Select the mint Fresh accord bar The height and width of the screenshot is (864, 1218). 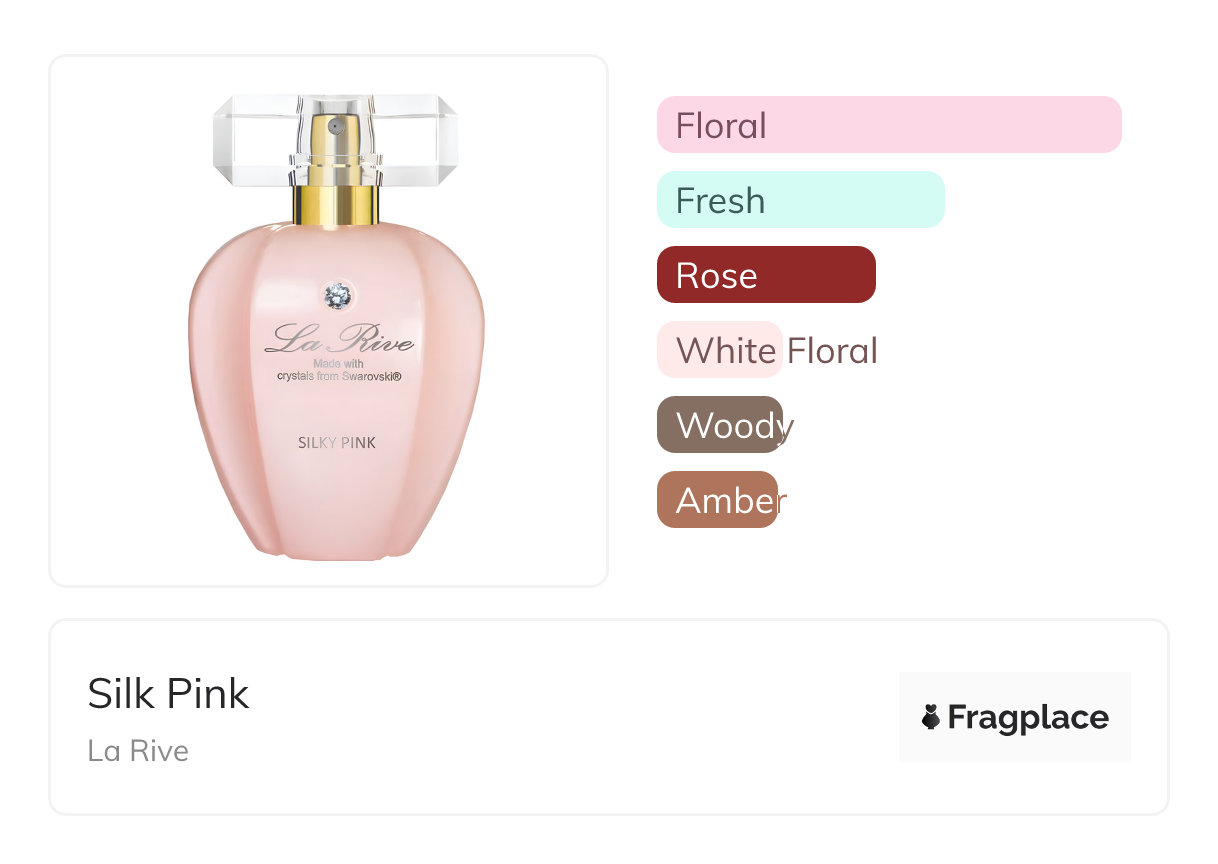[x=800, y=200]
